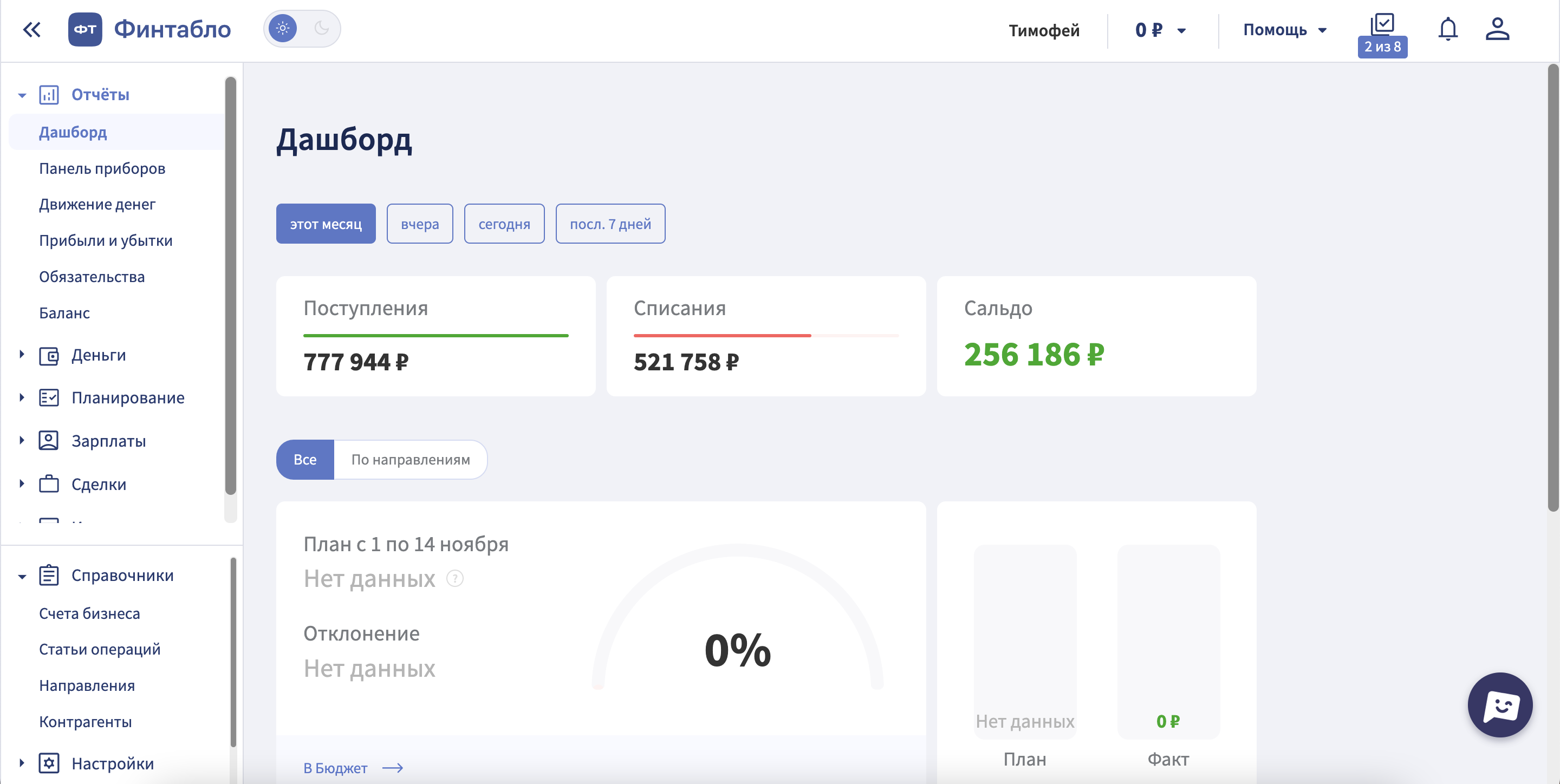
Task: Expand the Помощь dropdown
Action: coord(1284,30)
